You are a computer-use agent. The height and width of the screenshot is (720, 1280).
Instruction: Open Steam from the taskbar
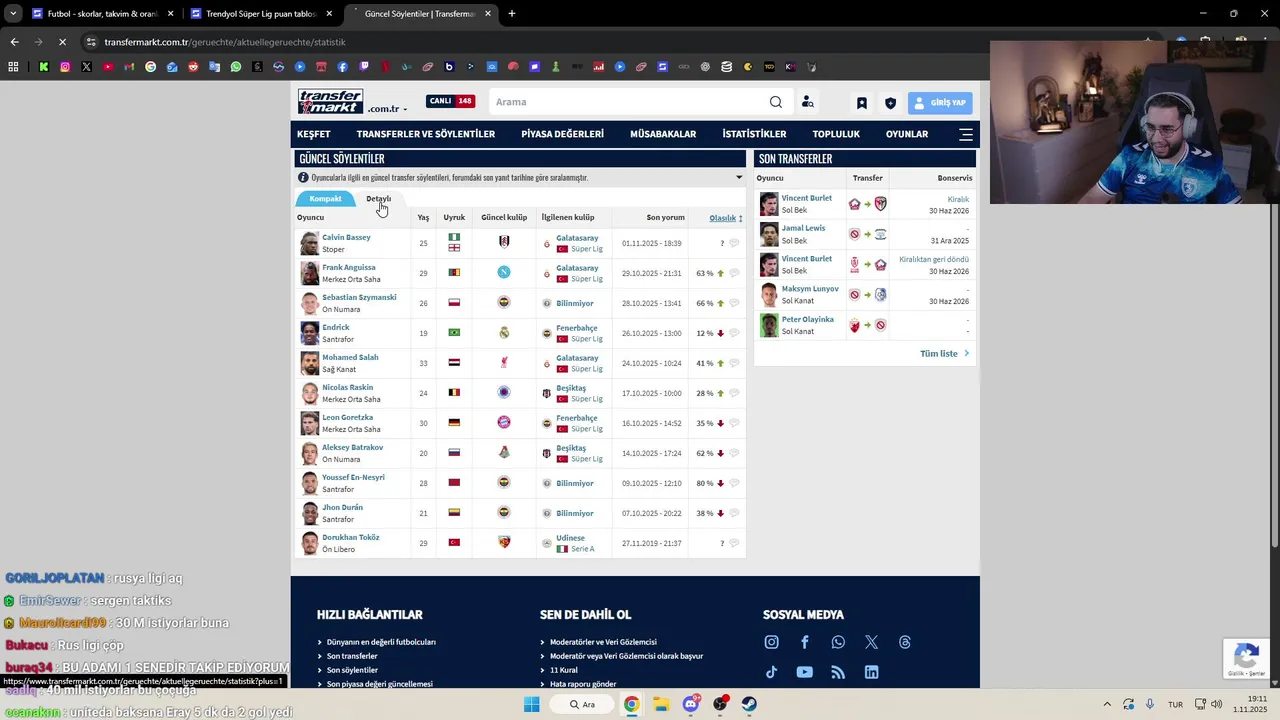click(x=749, y=704)
